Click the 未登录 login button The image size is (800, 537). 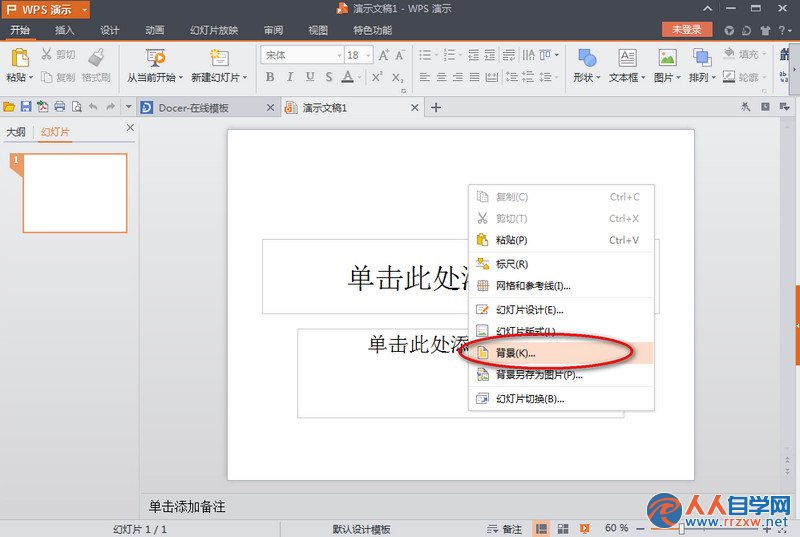tap(686, 30)
